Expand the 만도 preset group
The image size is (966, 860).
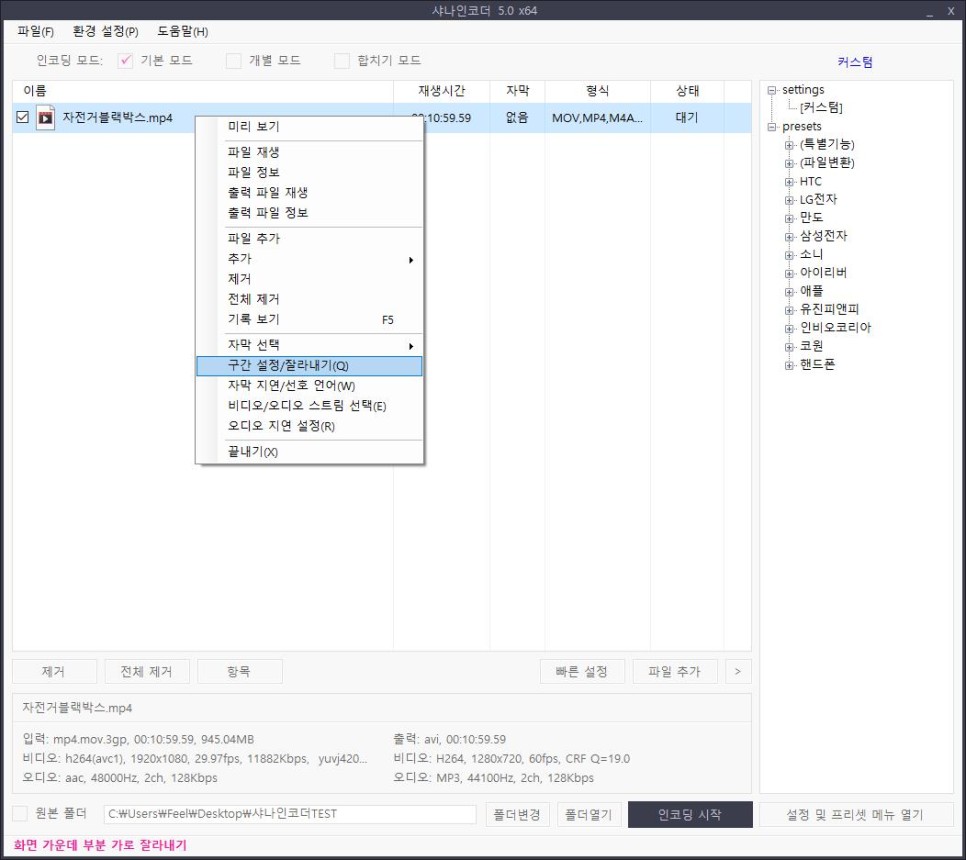coord(789,218)
